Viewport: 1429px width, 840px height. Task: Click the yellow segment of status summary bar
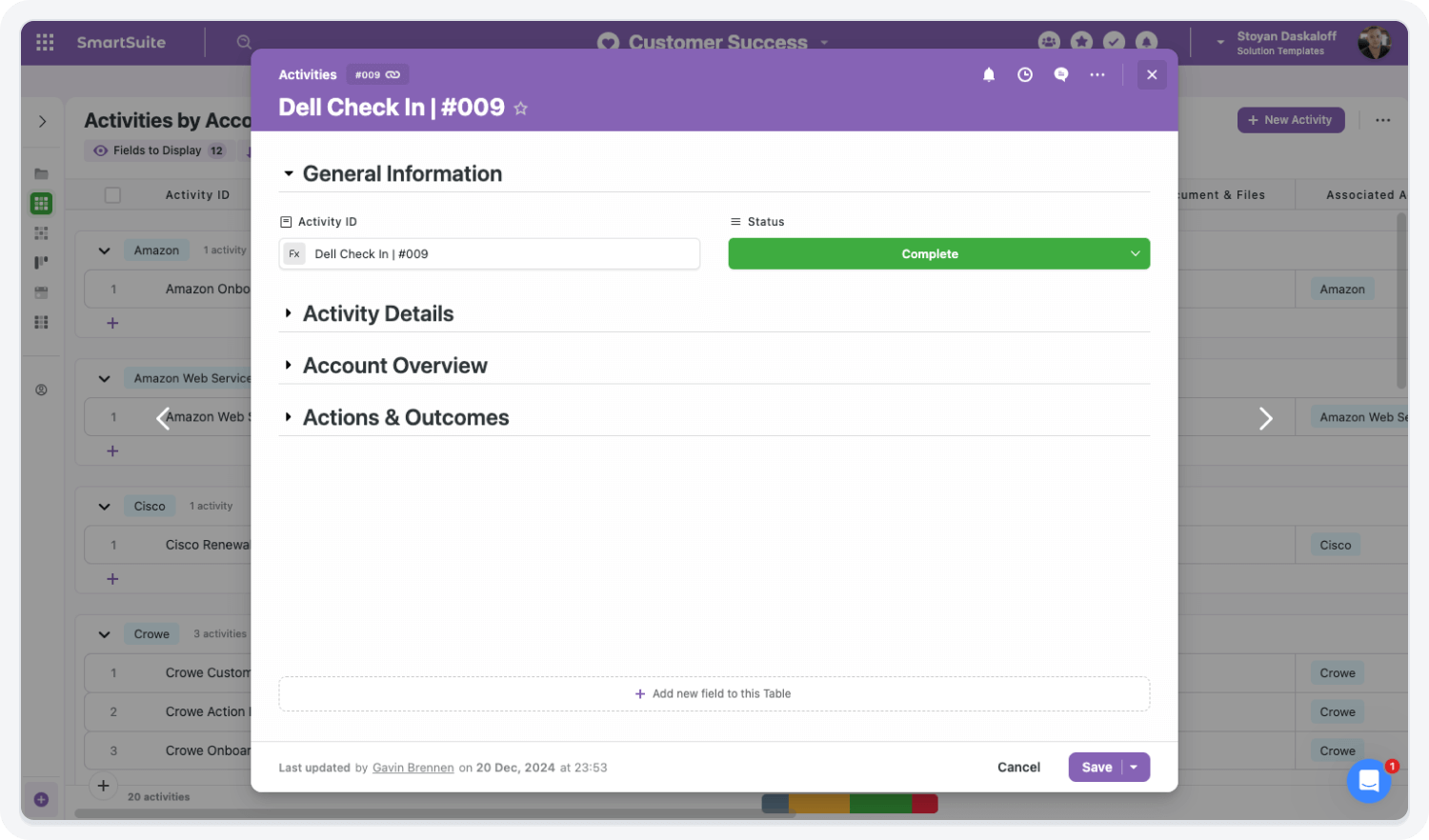tap(819, 805)
